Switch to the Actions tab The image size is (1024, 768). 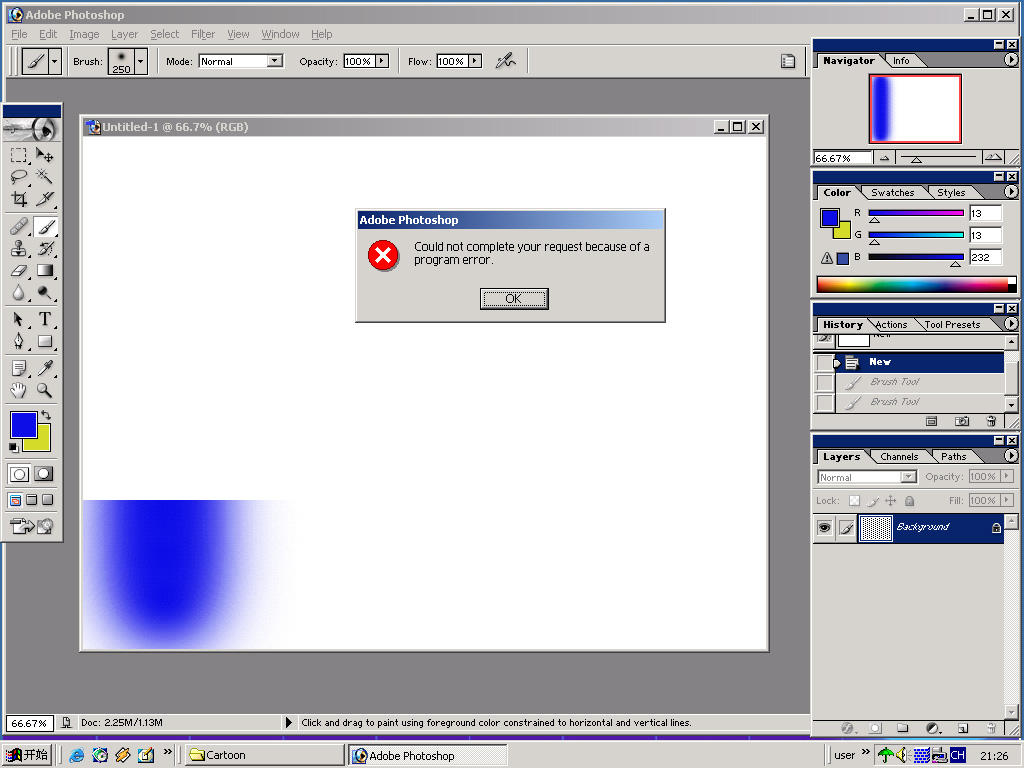click(x=891, y=325)
